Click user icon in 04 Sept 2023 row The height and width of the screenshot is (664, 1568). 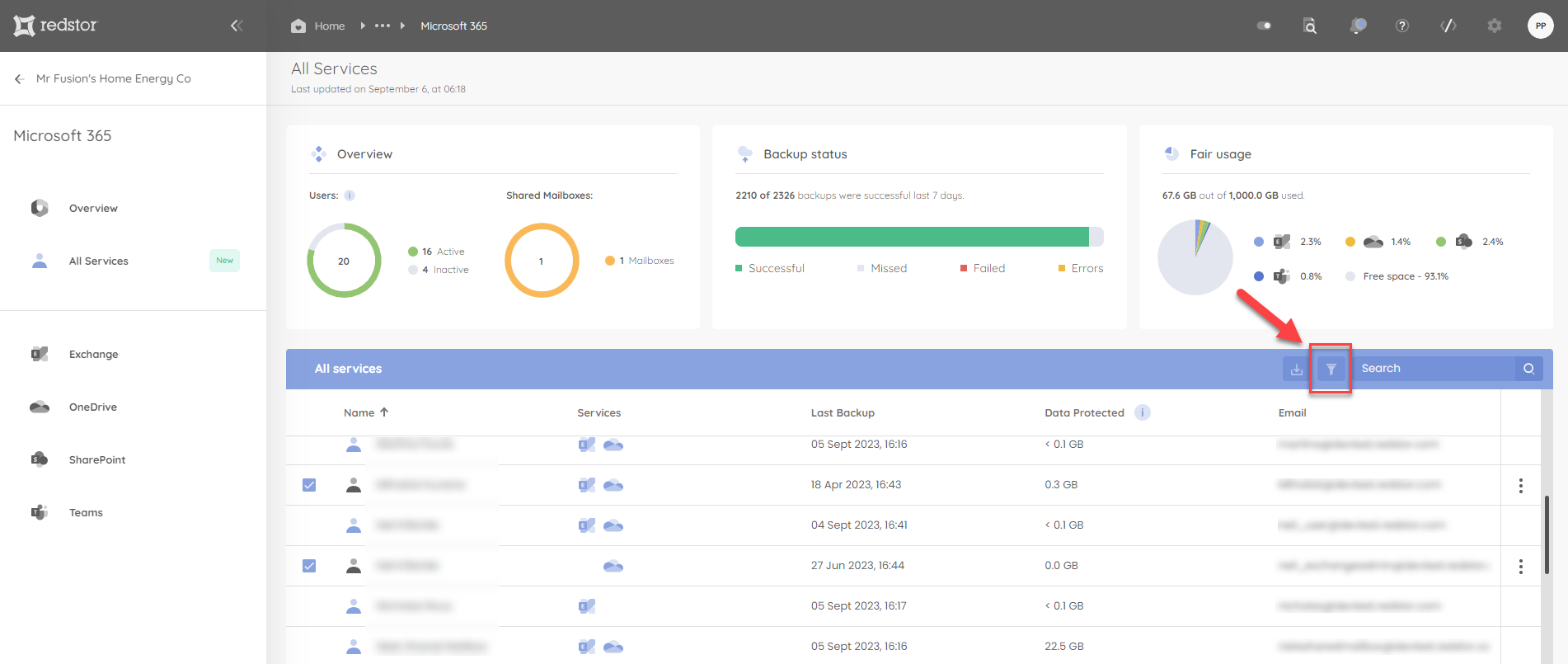click(x=354, y=525)
